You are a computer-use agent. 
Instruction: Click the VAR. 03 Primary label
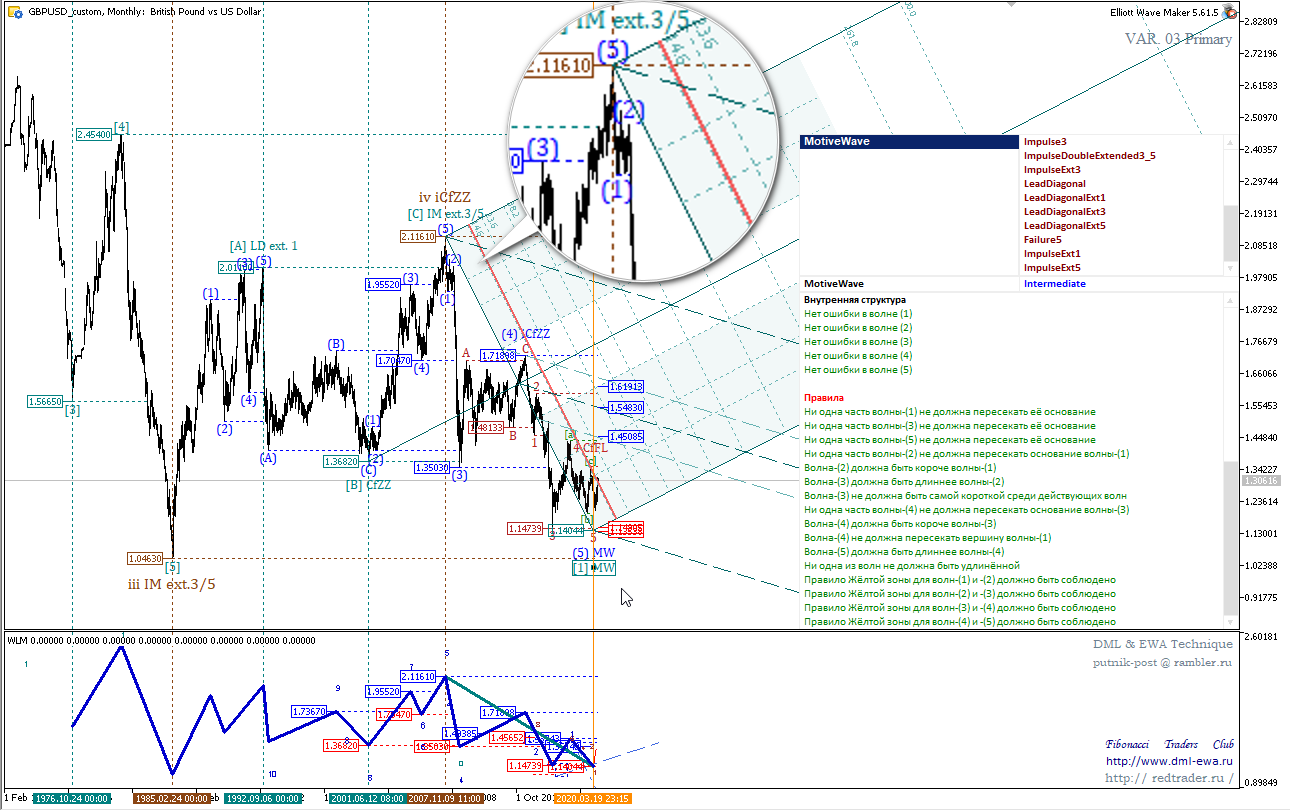[x=1178, y=39]
